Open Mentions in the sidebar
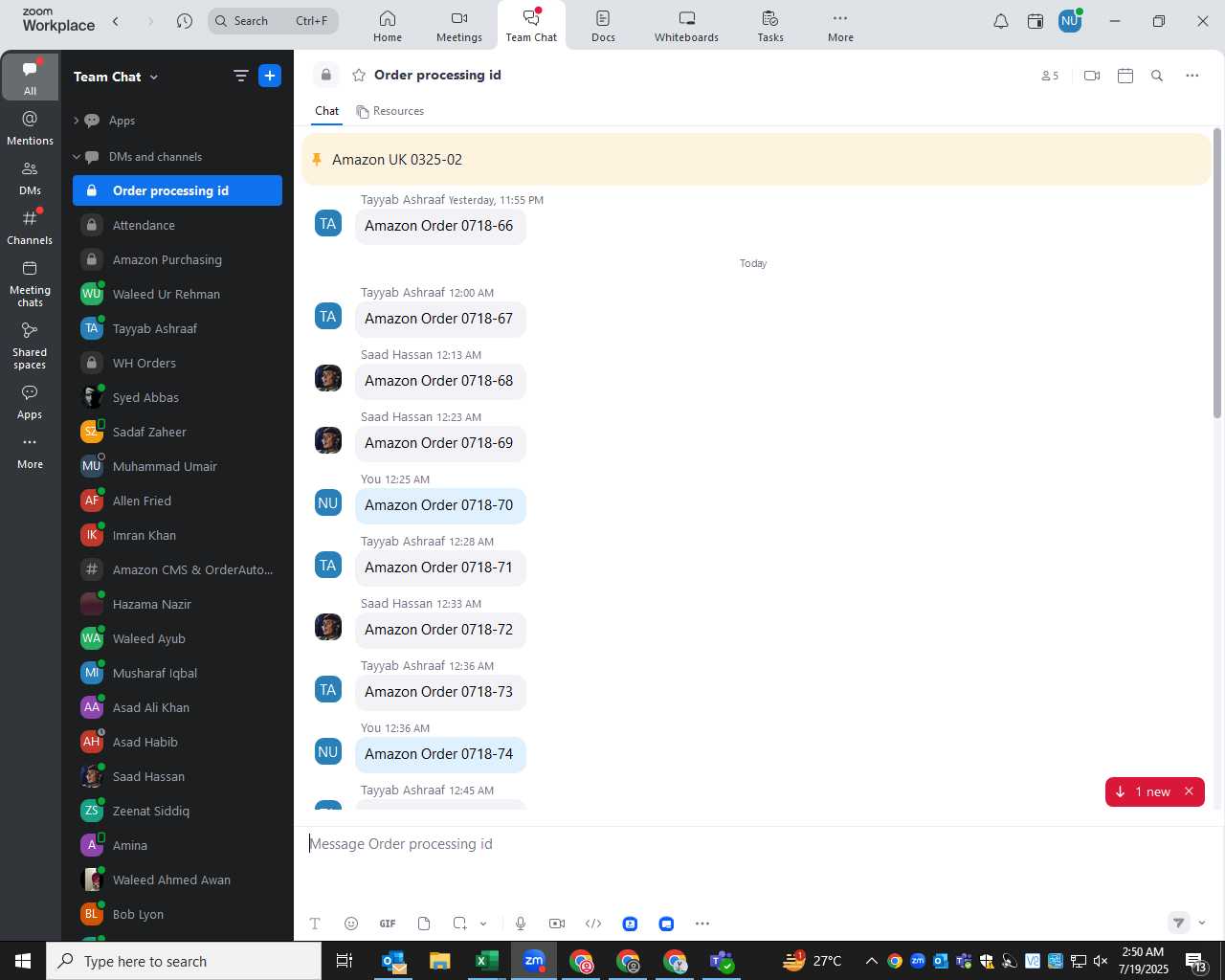 [x=30, y=128]
